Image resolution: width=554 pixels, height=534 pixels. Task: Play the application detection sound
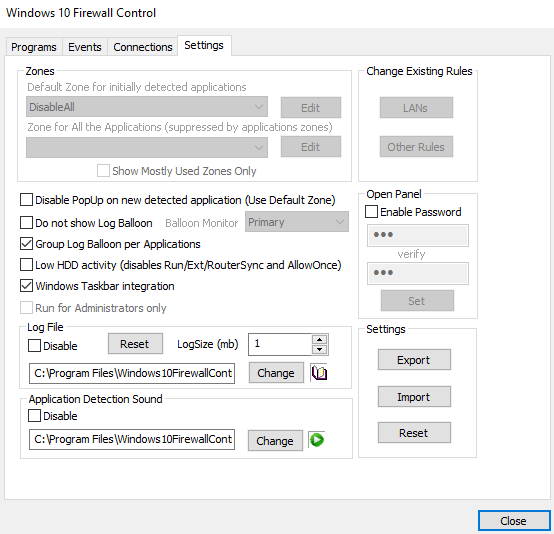coord(317,440)
